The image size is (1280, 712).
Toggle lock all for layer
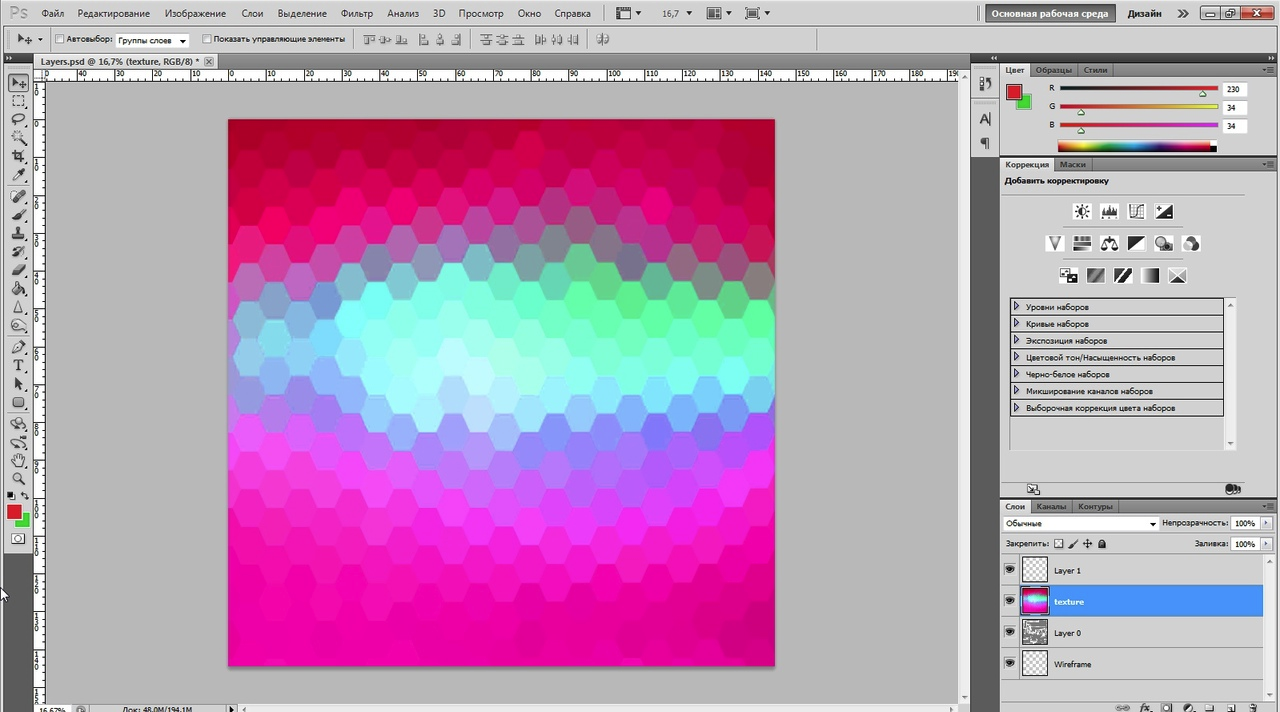click(x=1102, y=544)
